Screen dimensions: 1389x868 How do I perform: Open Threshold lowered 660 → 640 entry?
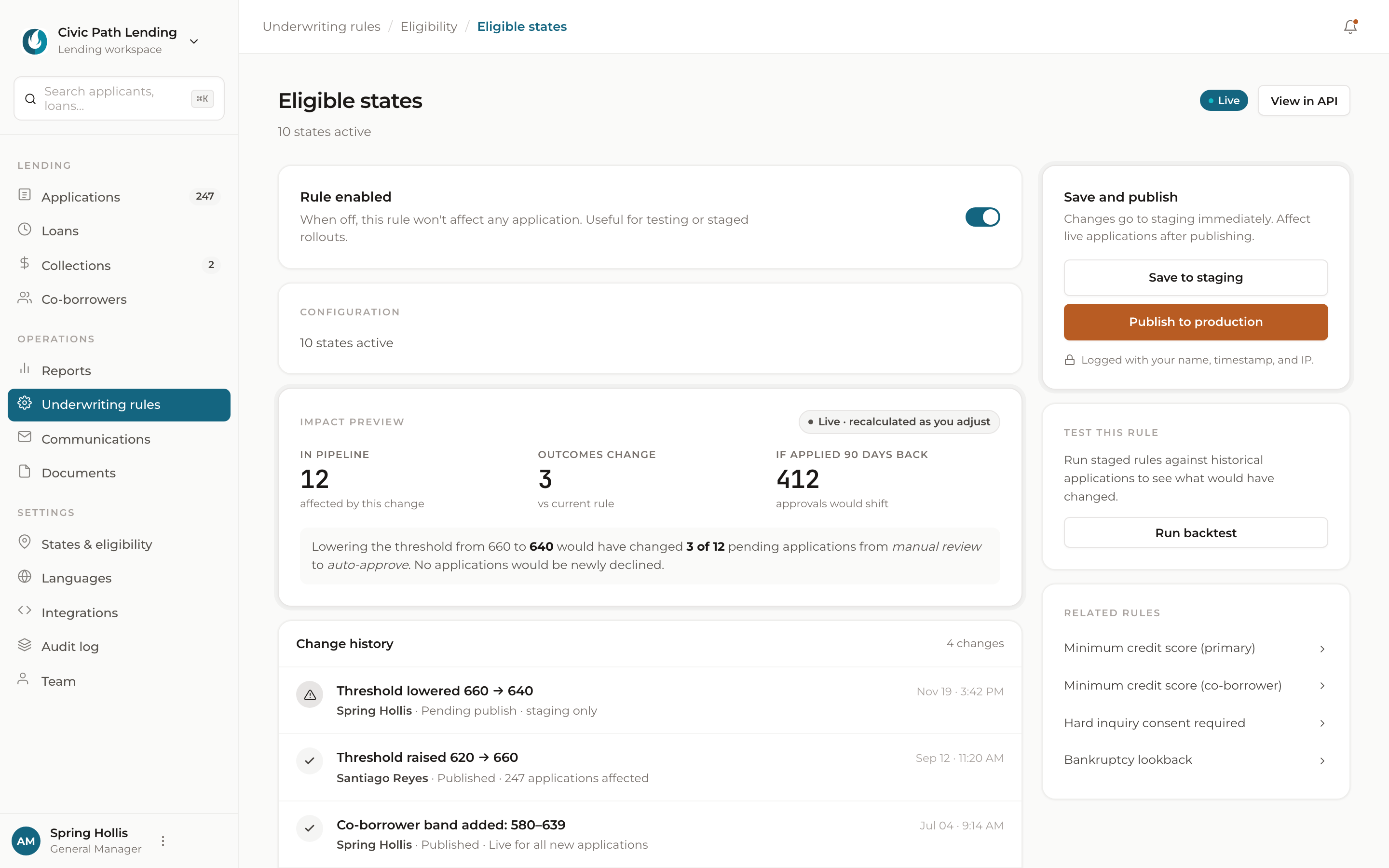point(650,700)
